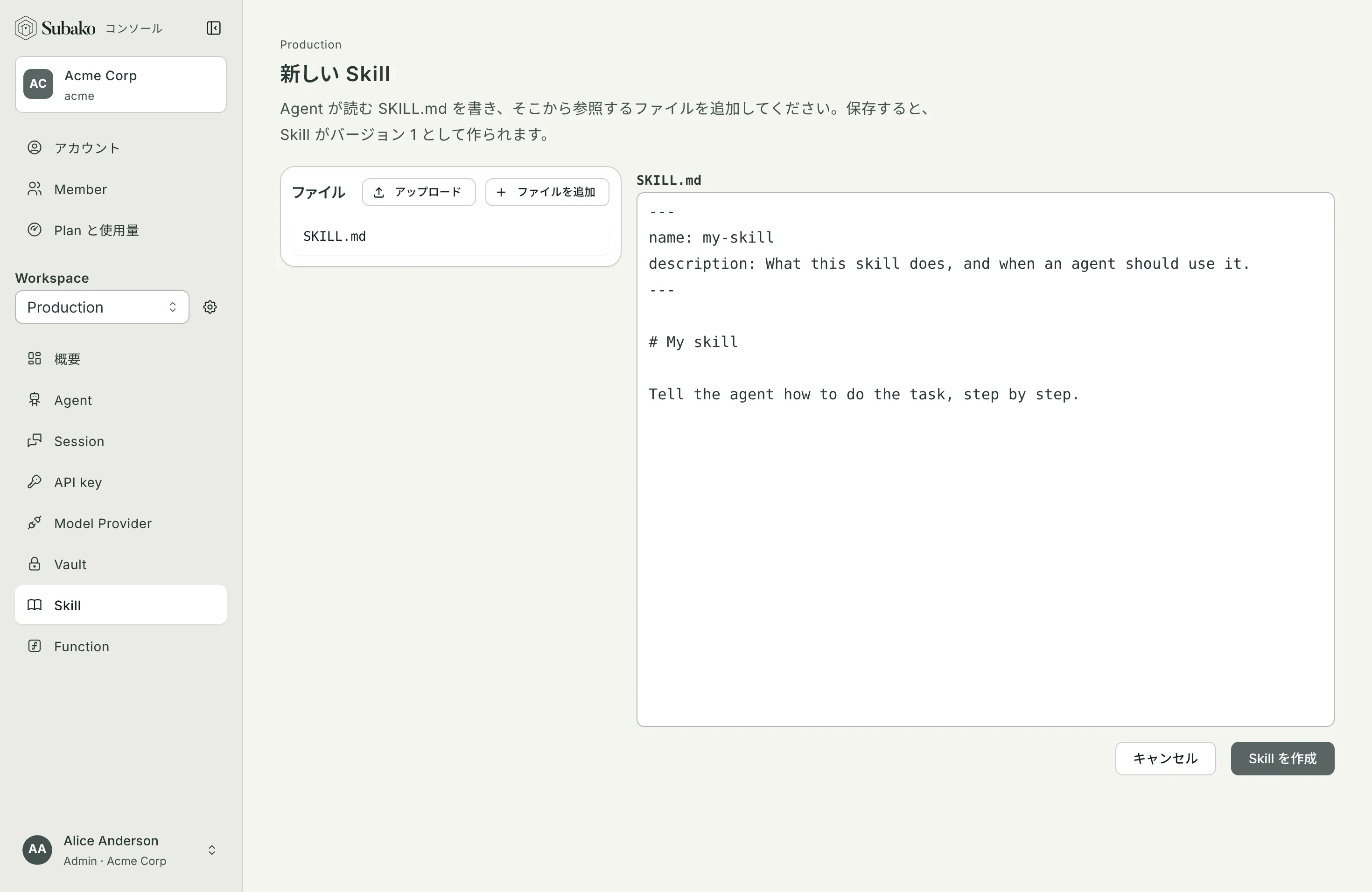Open the Acme Corp organization switcher
Viewport: 1372px width, 892px height.
click(120, 84)
